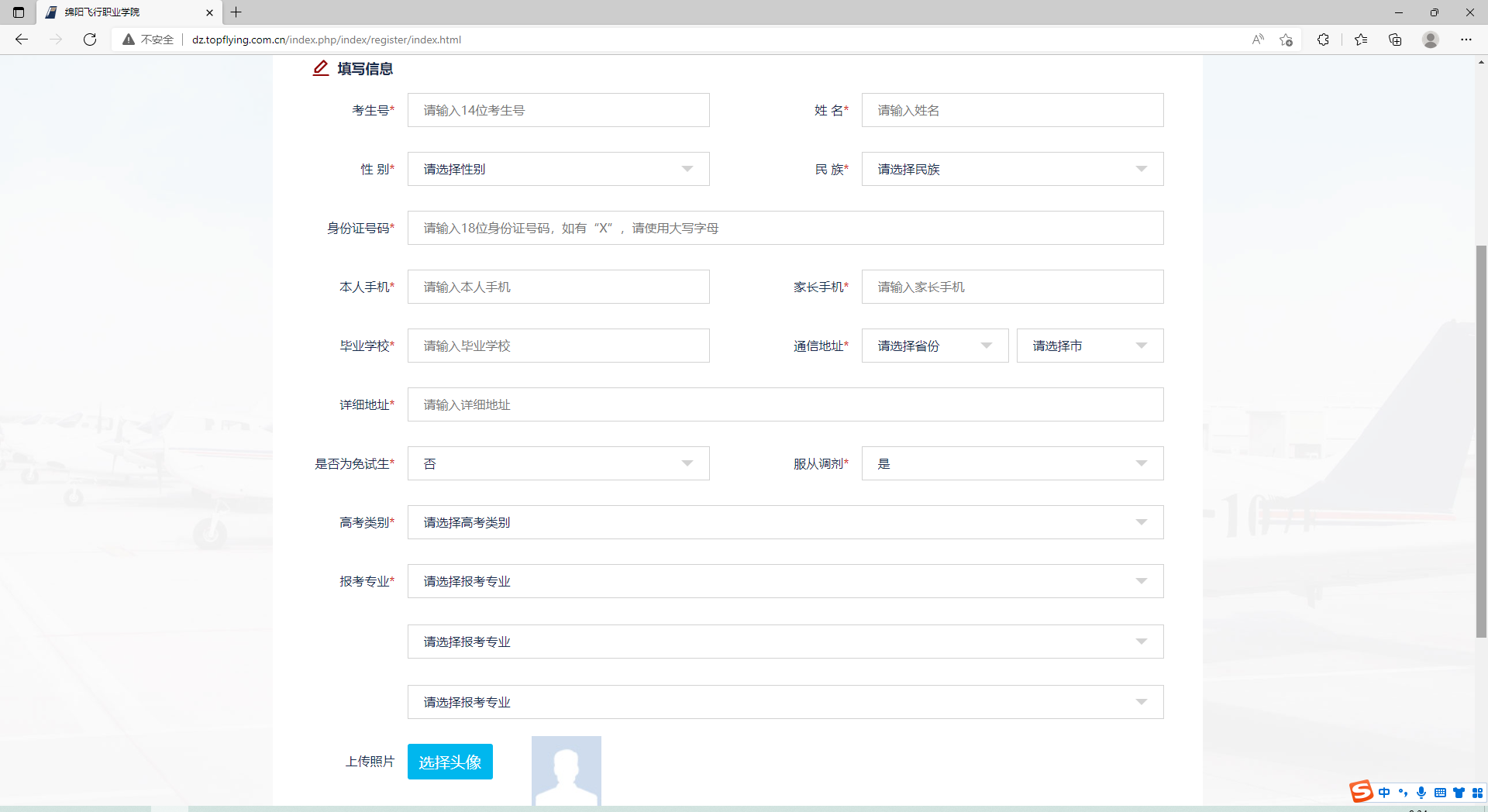Expand the 请选择性别 gender dropdown
Screen dimensions: 1488x812
pos(558,169)
